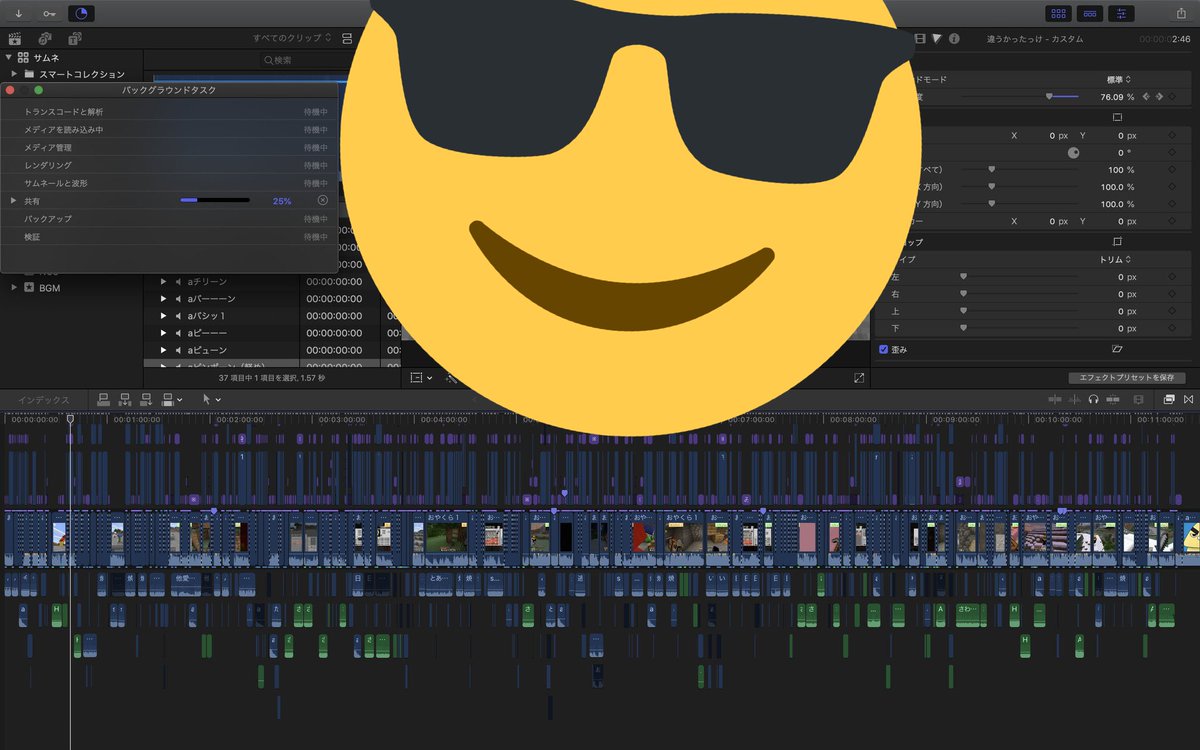Screen dimensions: 1200x750
Task: Click the distort onscreen controls icon
Action: click(x=1117, y=349)
